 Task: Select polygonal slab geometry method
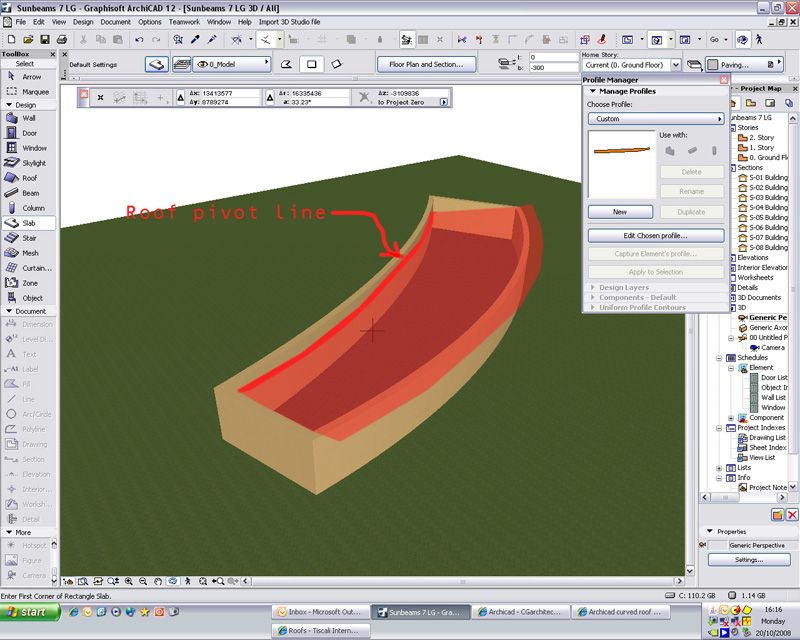pos(286,64)
